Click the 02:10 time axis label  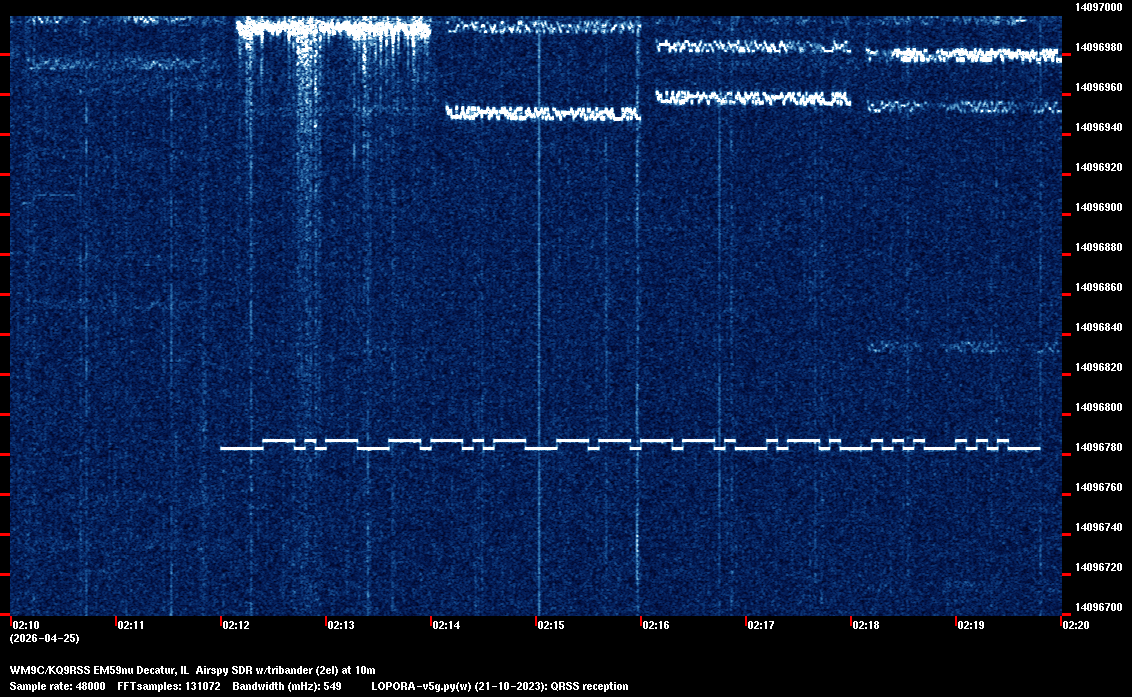24,625
